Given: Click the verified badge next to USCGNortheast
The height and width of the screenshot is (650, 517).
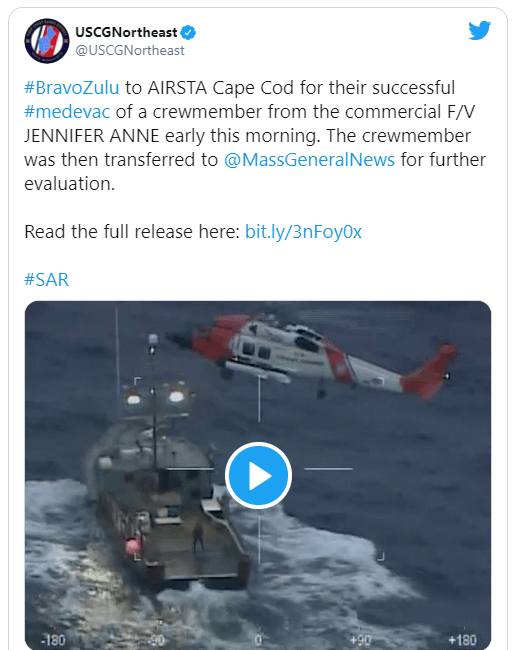Looking at the screenshot, I should [189, 32].
